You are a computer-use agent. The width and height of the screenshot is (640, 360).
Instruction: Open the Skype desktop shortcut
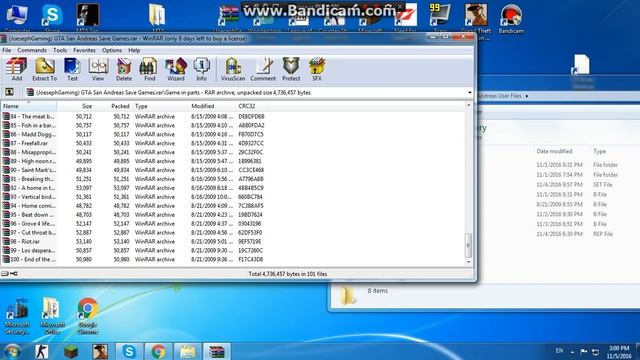coord(52,17)
